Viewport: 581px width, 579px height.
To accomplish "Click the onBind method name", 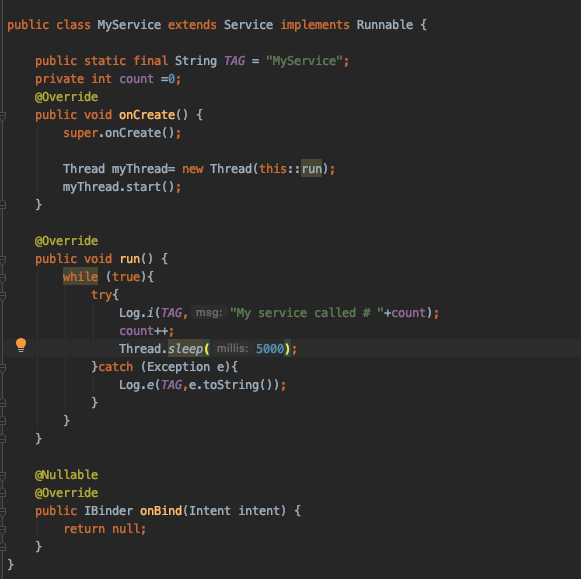I will pos(161,510).
